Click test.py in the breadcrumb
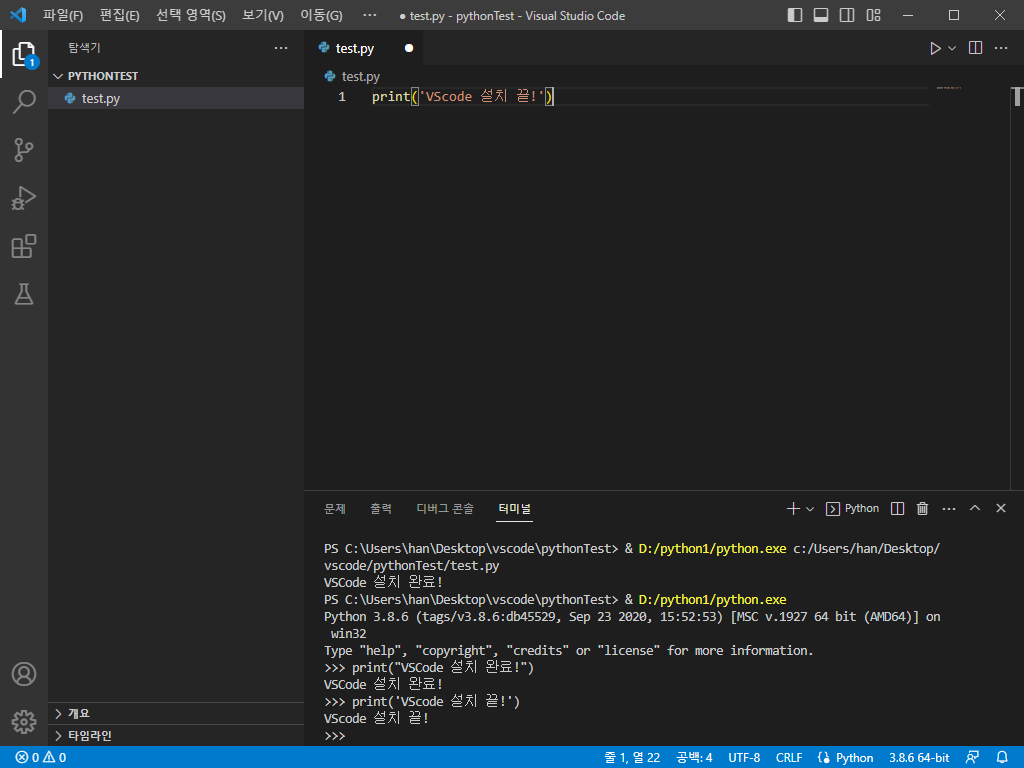The height and width of the screenshot is (768, 1024). (360, 76)
